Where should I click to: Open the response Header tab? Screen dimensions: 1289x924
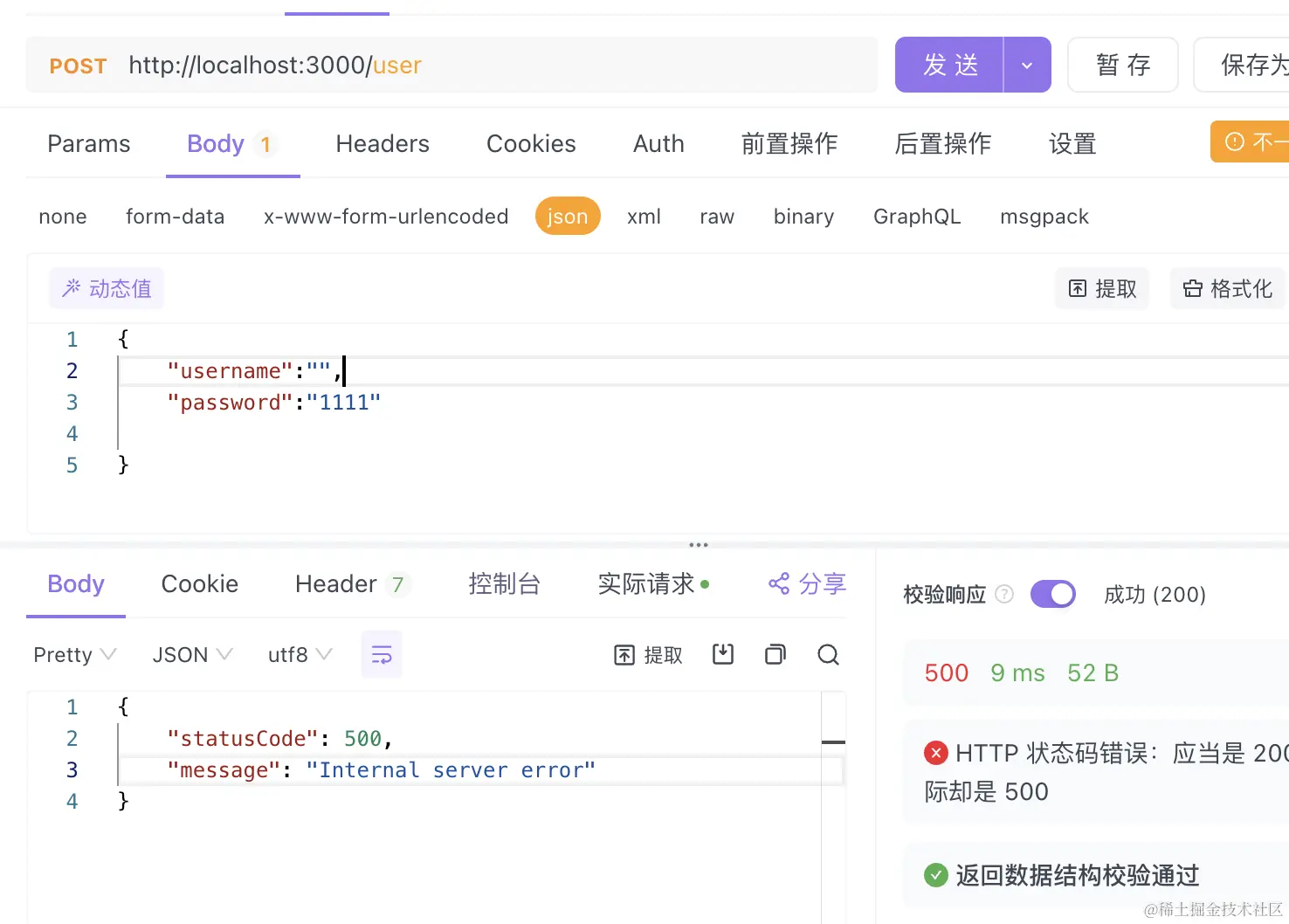click(352, 584)
